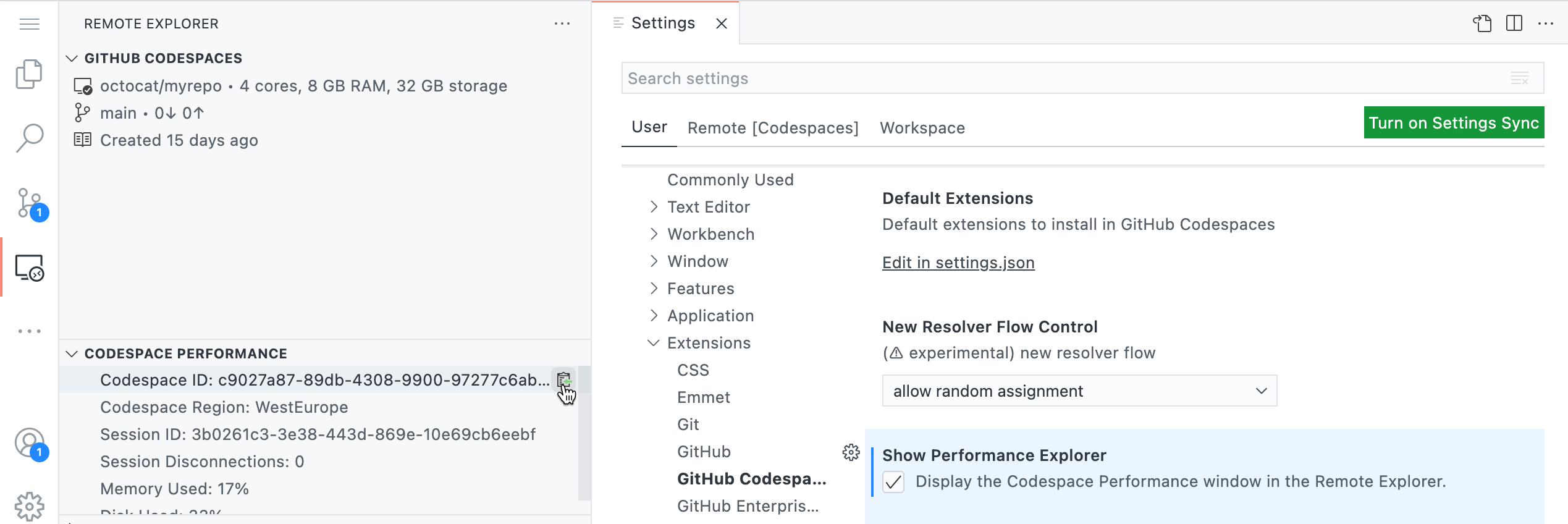This screenshot has height=524, width=1568.
Task: Clear settings search filter icon
Action: pyautogui.click(x=1519, y=78)
